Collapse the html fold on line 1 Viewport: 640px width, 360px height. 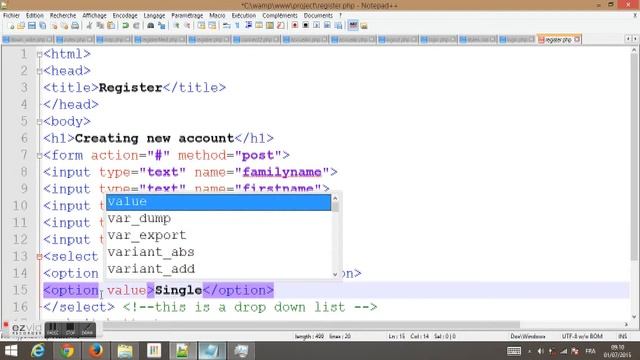click(39, 54)
